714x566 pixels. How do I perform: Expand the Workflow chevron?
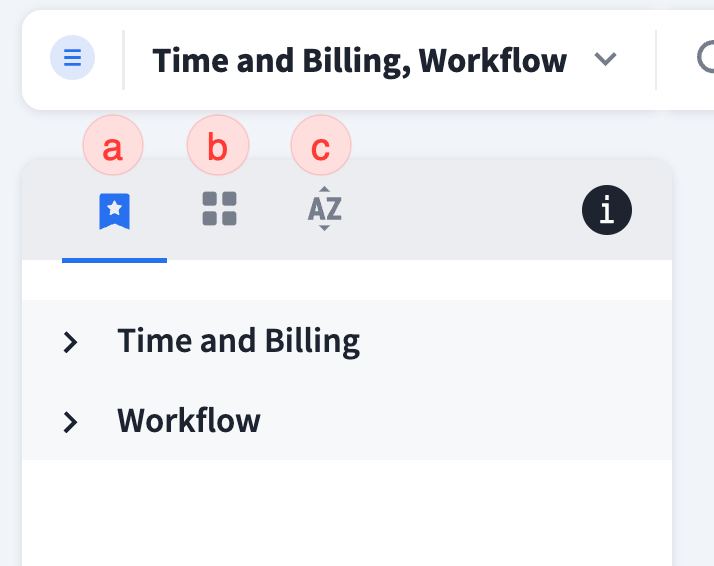[x=70, y=422]
